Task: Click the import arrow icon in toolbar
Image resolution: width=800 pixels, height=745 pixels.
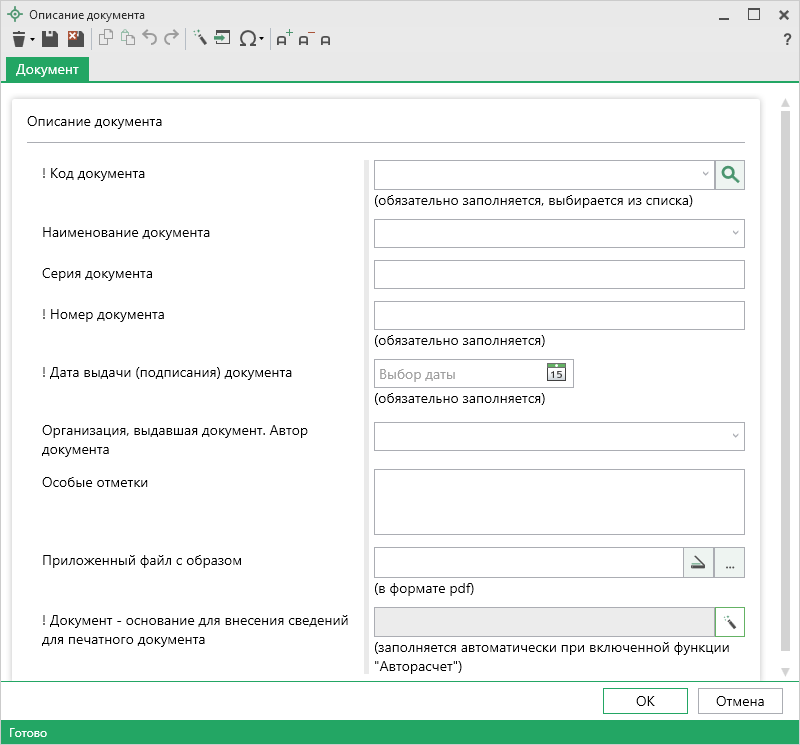Action: 223,39
